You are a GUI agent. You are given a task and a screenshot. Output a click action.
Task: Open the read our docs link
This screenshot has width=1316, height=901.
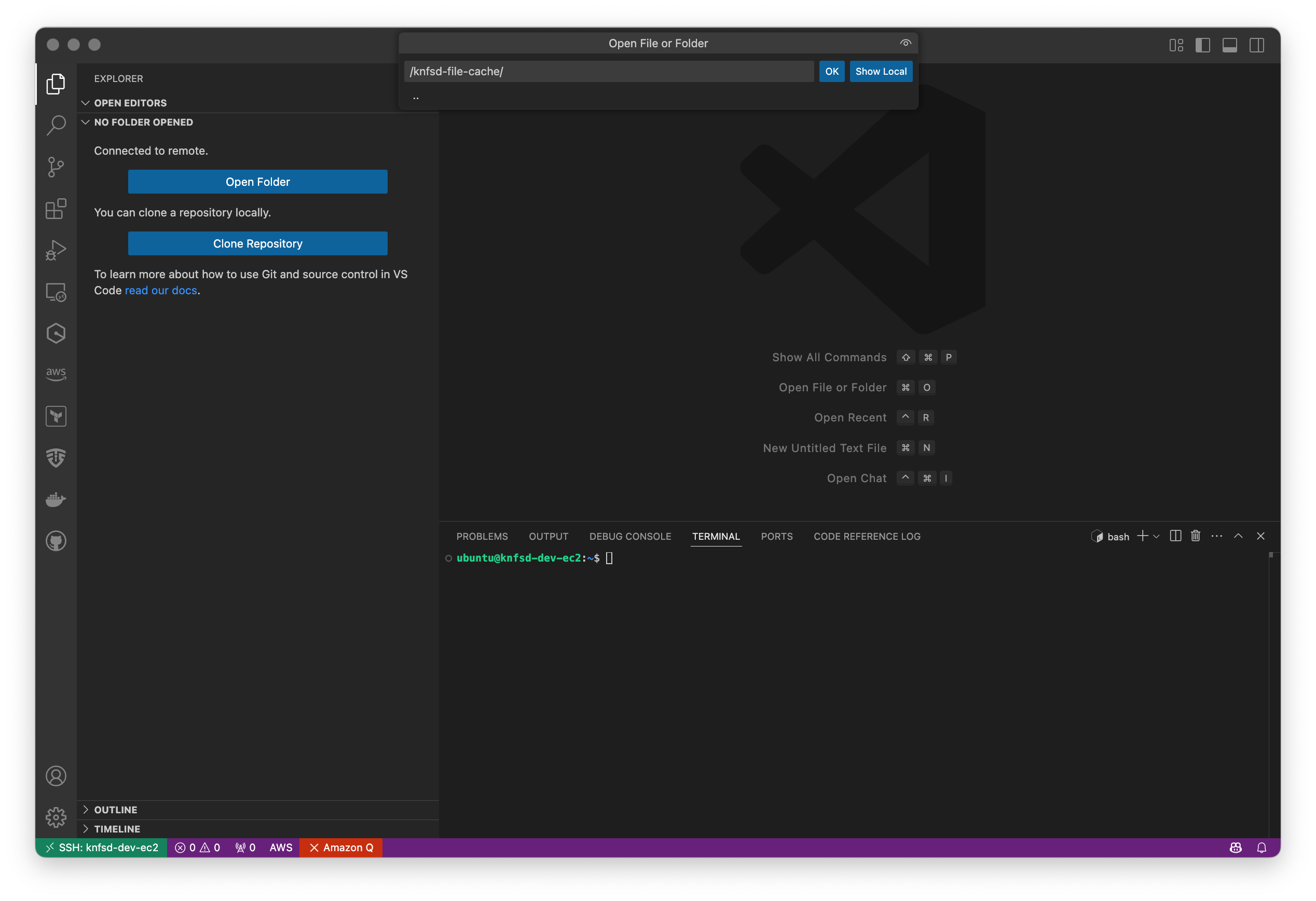[x=161, y=291]
